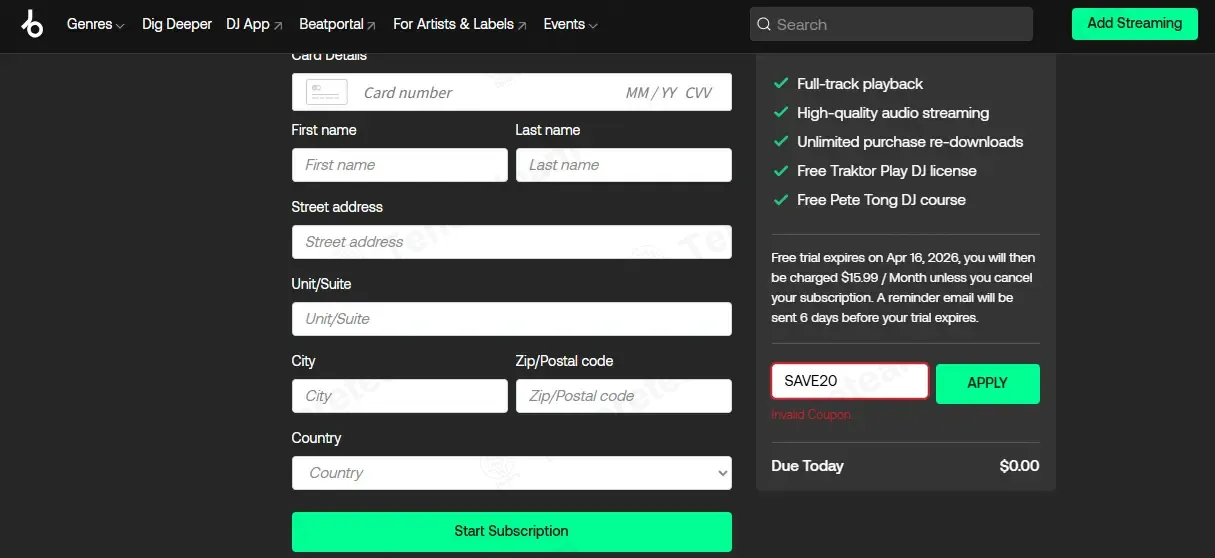
Task: Open the Beatport logo home link
Action: click(32, 24)
